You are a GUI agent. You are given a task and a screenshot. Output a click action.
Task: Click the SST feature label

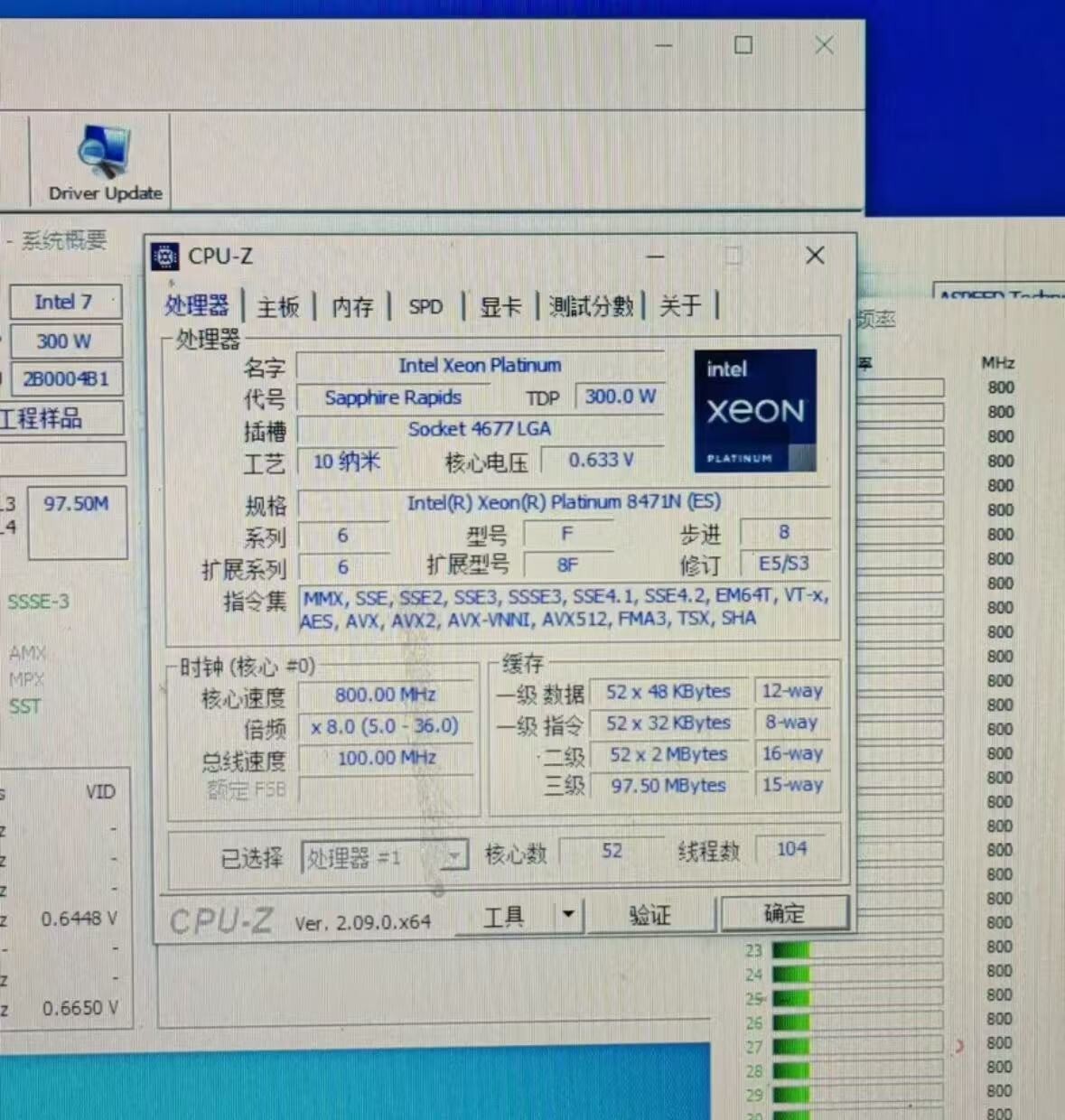click(x=24, y=706)
